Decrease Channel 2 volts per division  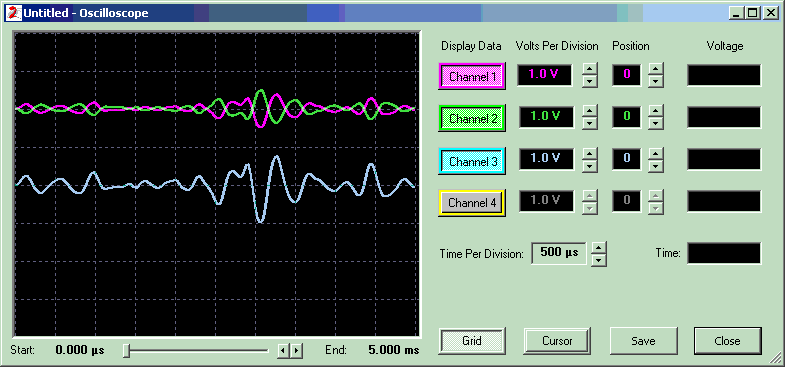[x=590, y=123]
